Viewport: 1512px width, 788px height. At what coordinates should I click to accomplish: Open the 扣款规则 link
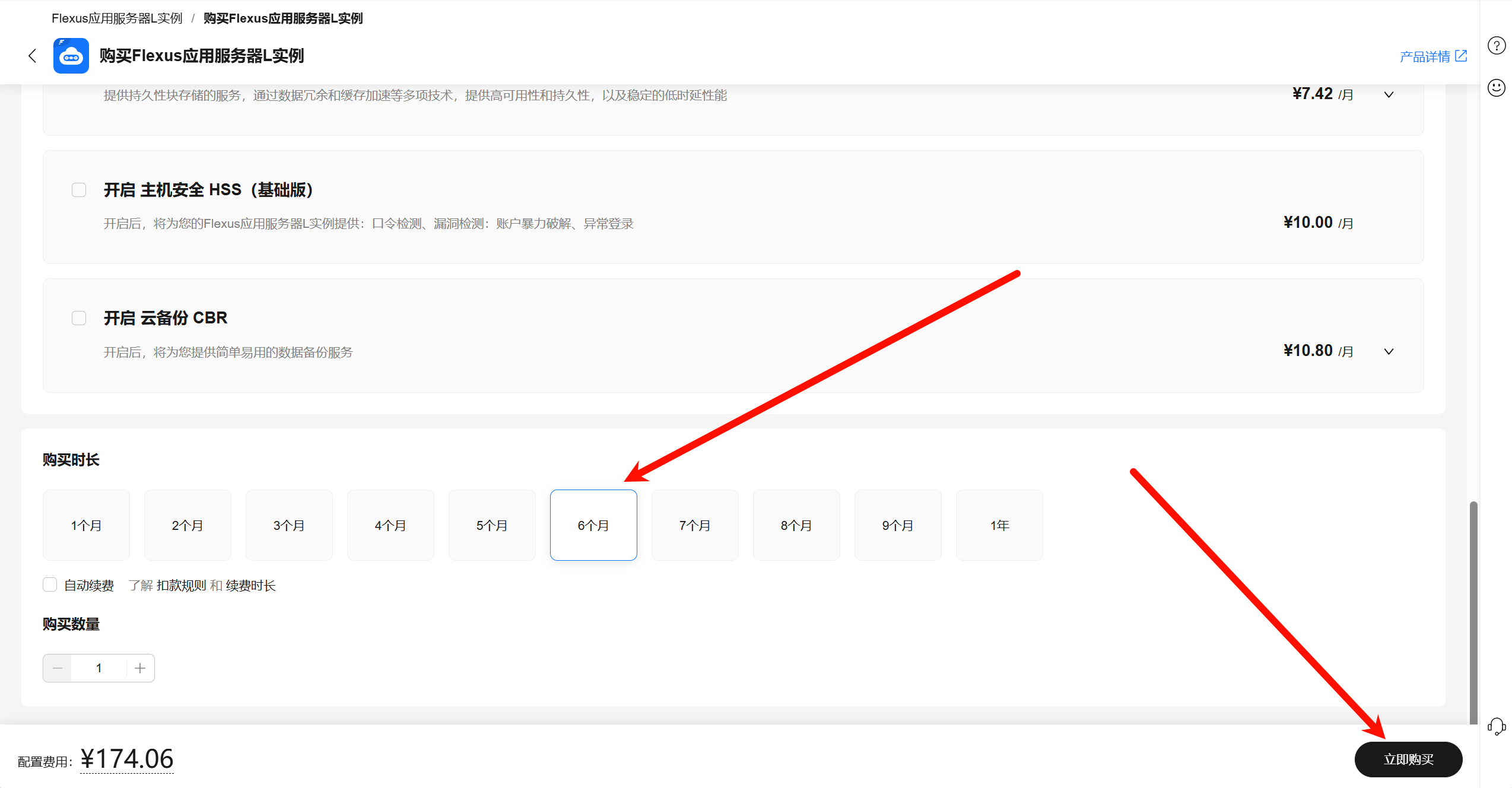pos(182,586)
